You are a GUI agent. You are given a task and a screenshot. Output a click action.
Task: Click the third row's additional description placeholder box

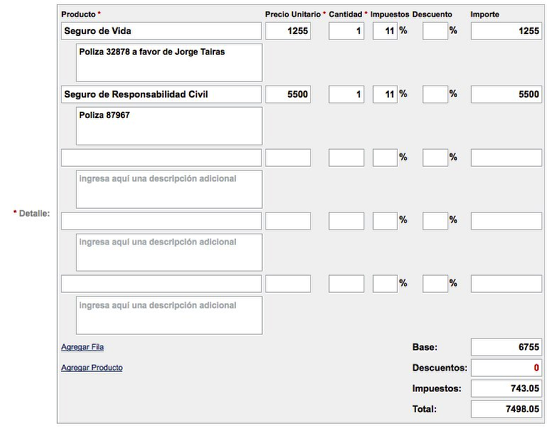coord(169,189)
